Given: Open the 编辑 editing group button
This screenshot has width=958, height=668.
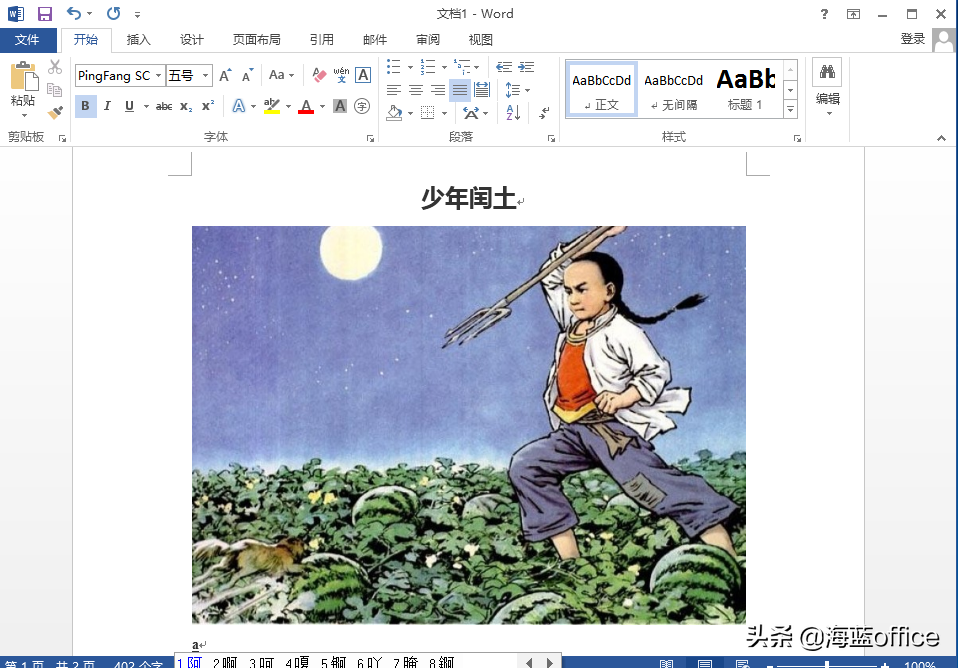Looking at the screenshot, I should [x=827, y=87].
